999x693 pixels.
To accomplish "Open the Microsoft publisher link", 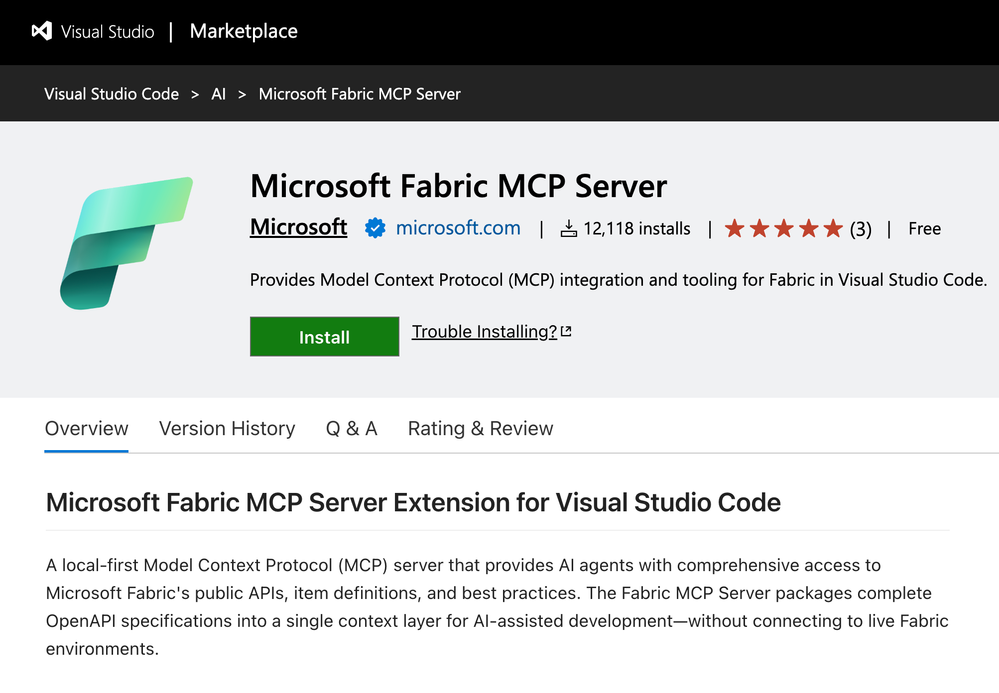I will click(x=298, y=227).
